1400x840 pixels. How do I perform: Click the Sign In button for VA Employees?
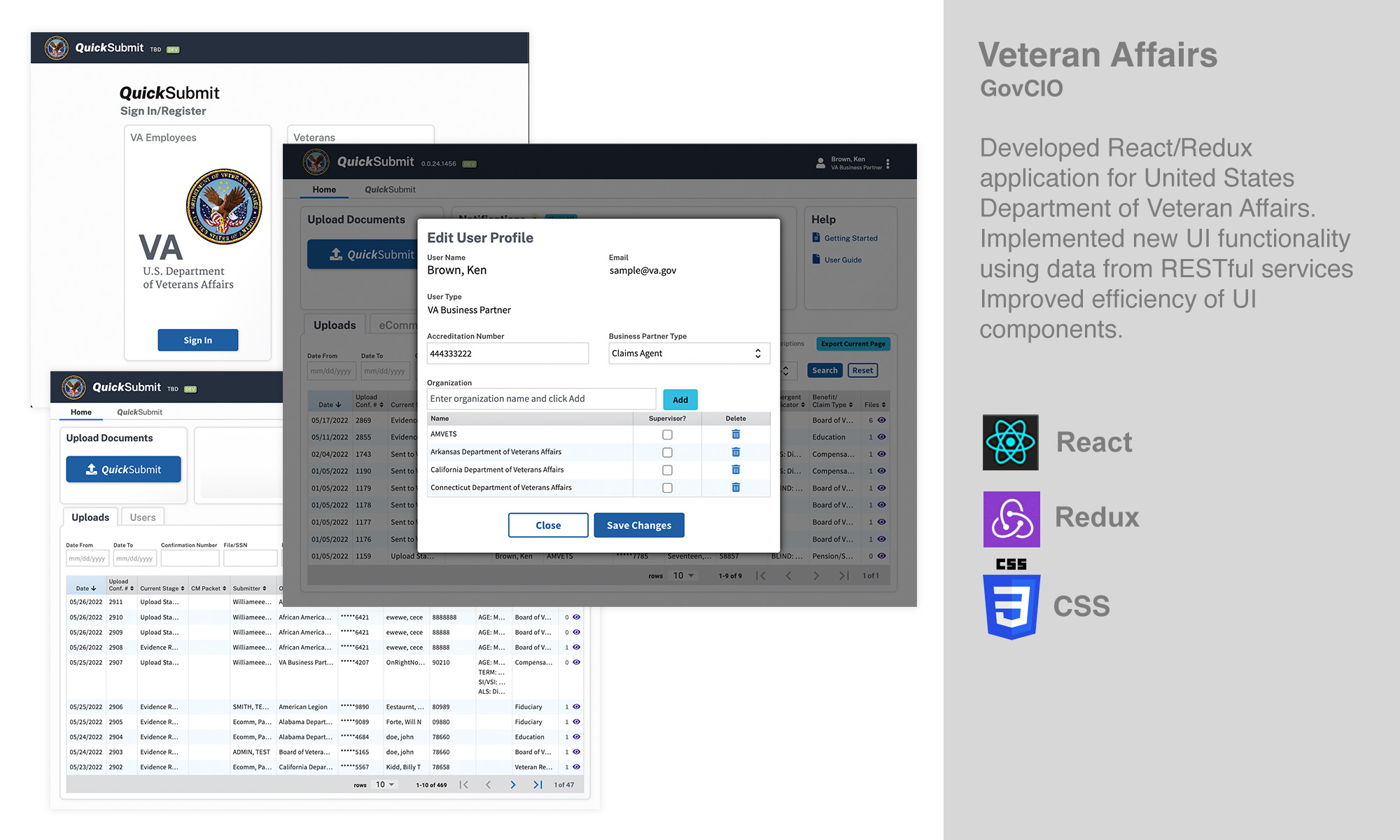click(x=198, y=340)
